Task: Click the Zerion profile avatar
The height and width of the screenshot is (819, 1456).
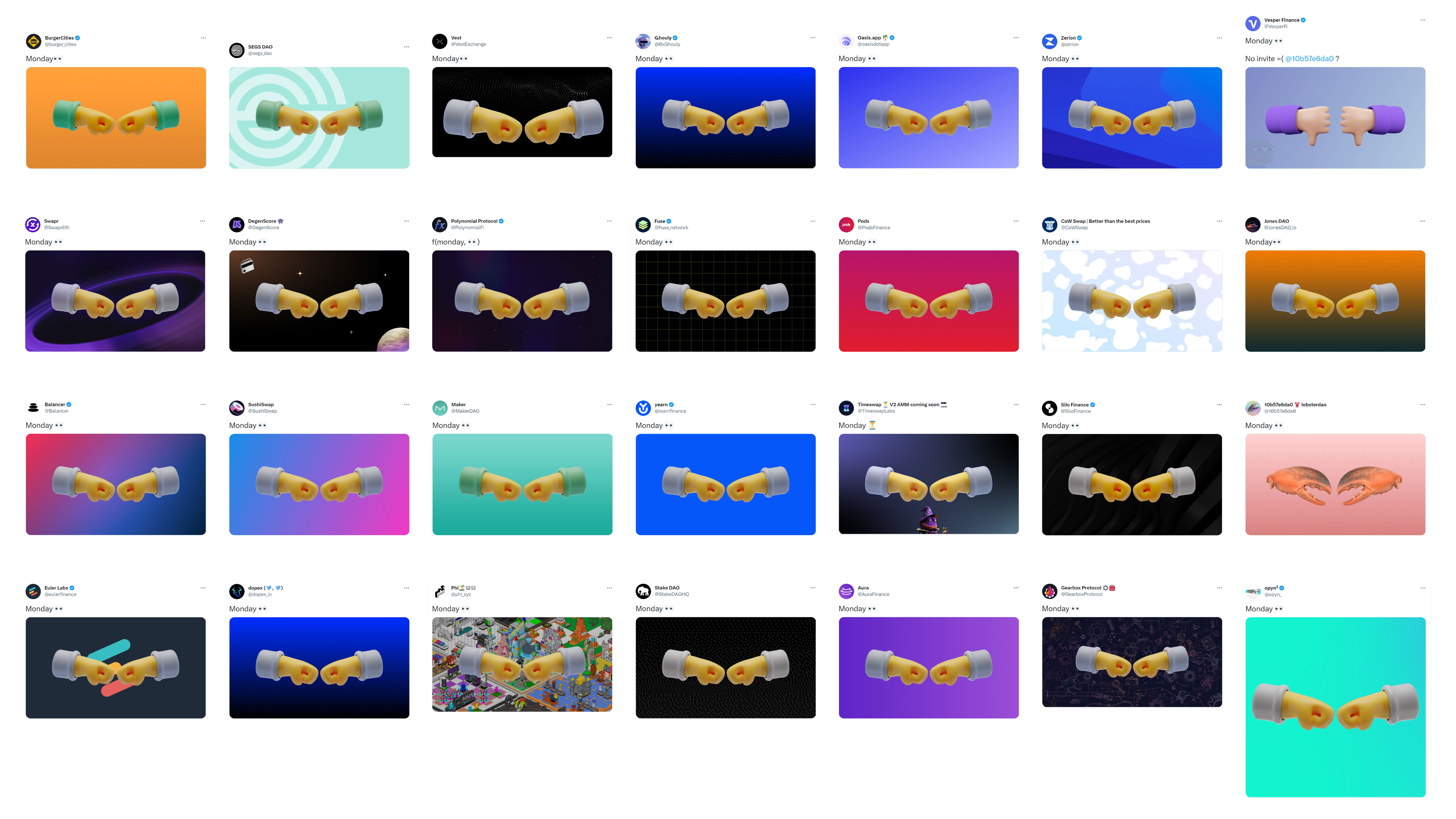Action: click(x=1050, y=41)
